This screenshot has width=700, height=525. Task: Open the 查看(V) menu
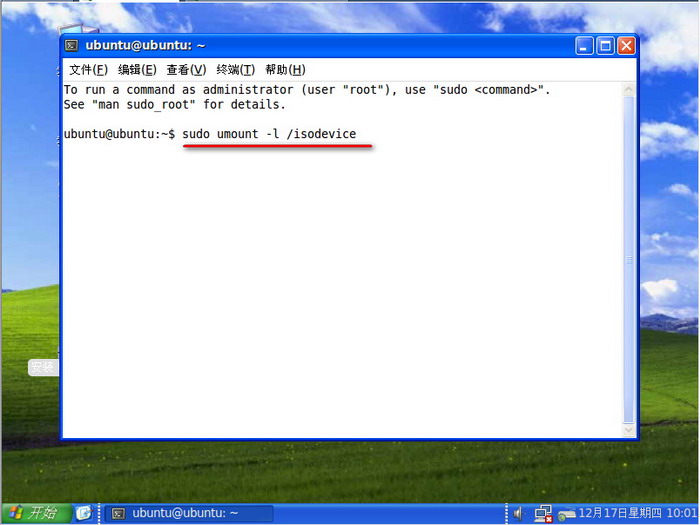(x=186, y=70)
